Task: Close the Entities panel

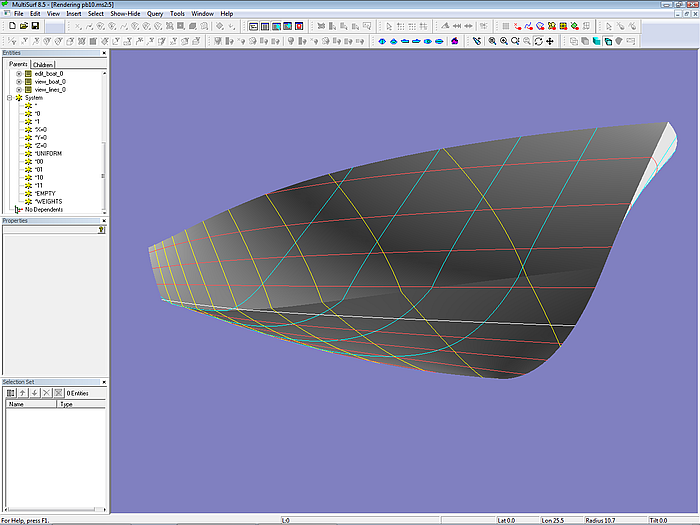Action: (105, 53)
